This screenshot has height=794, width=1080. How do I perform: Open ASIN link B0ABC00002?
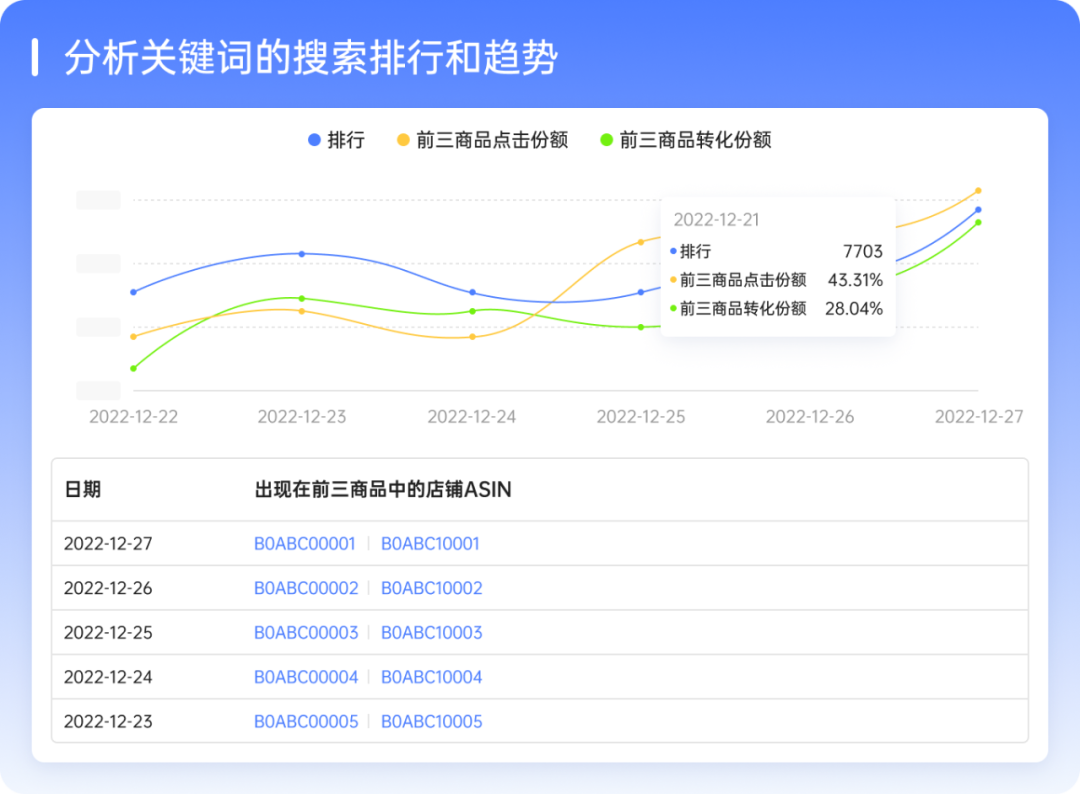(306, 588)
